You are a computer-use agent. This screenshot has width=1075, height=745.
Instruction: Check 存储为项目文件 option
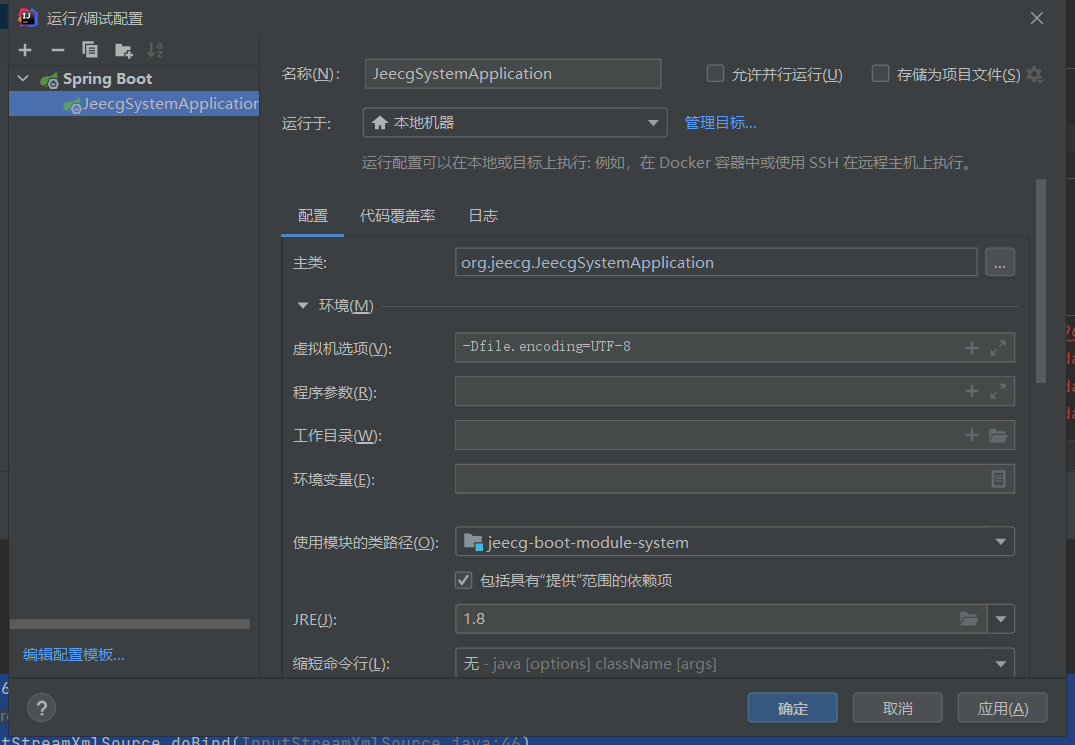(879, 73)
